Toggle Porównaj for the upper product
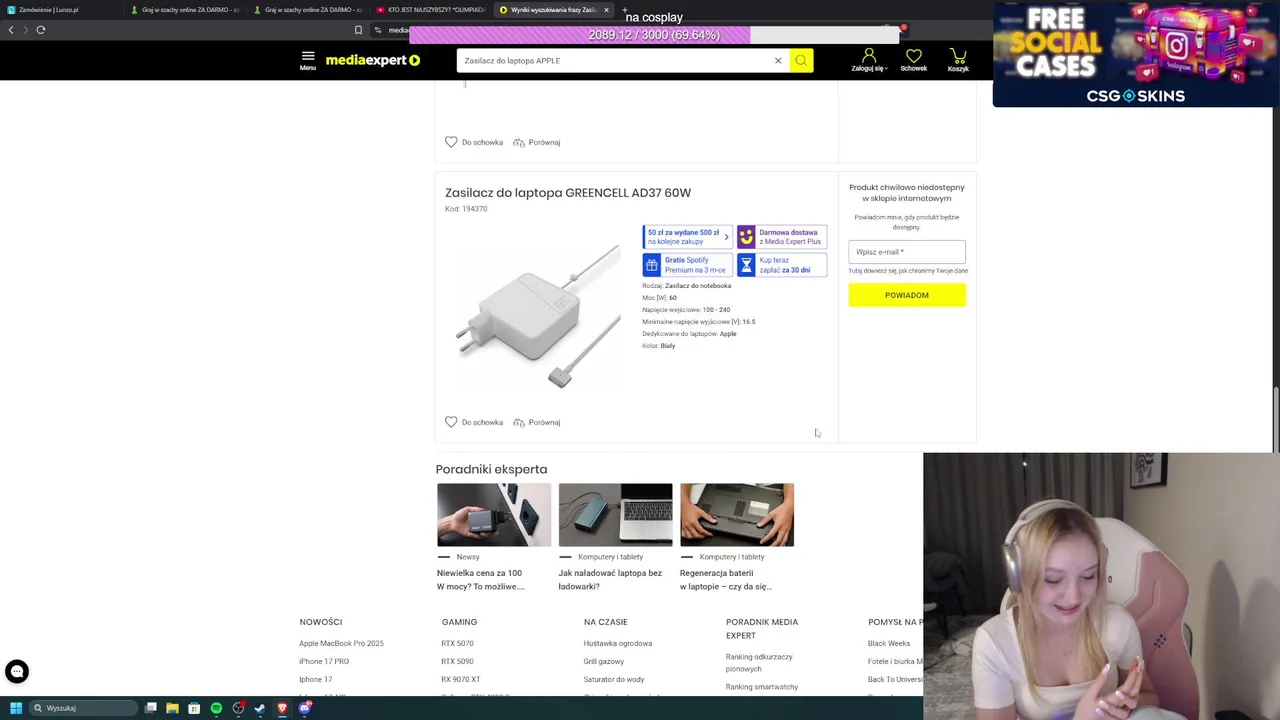The image size is (1280, 720). coord(536,142)
